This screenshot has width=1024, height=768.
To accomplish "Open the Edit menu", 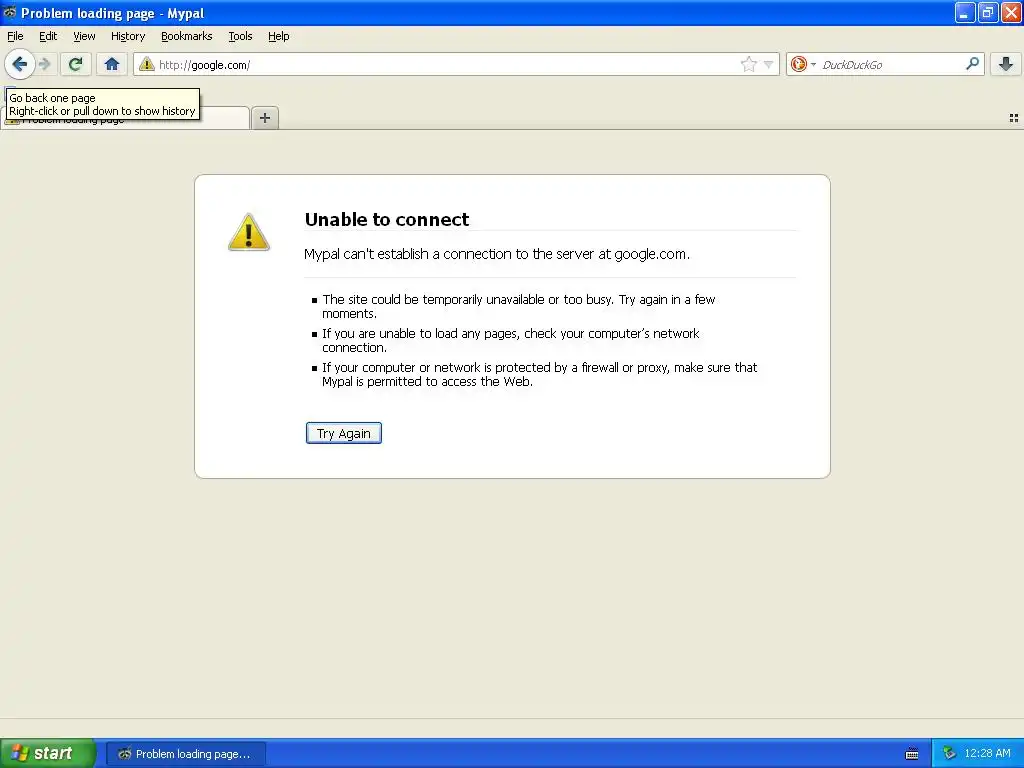I will [x=48, y=36].
